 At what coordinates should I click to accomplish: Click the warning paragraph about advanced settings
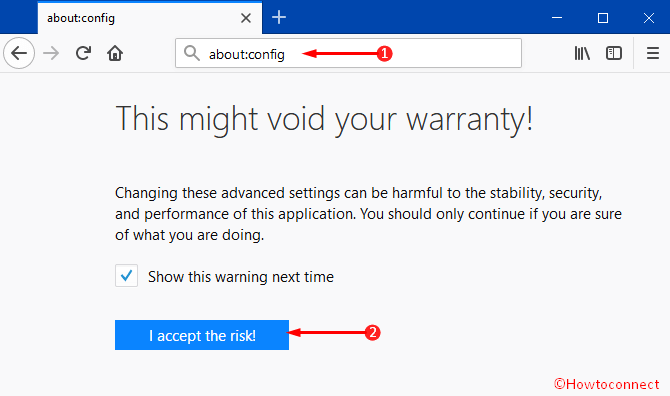[x=368, y=214]
